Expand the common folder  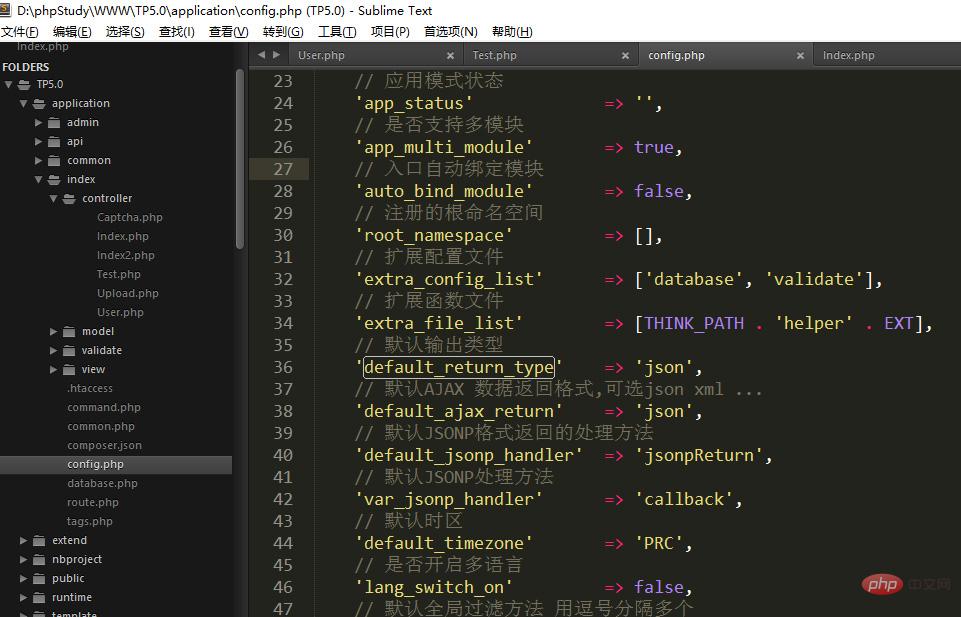(39, 161)
